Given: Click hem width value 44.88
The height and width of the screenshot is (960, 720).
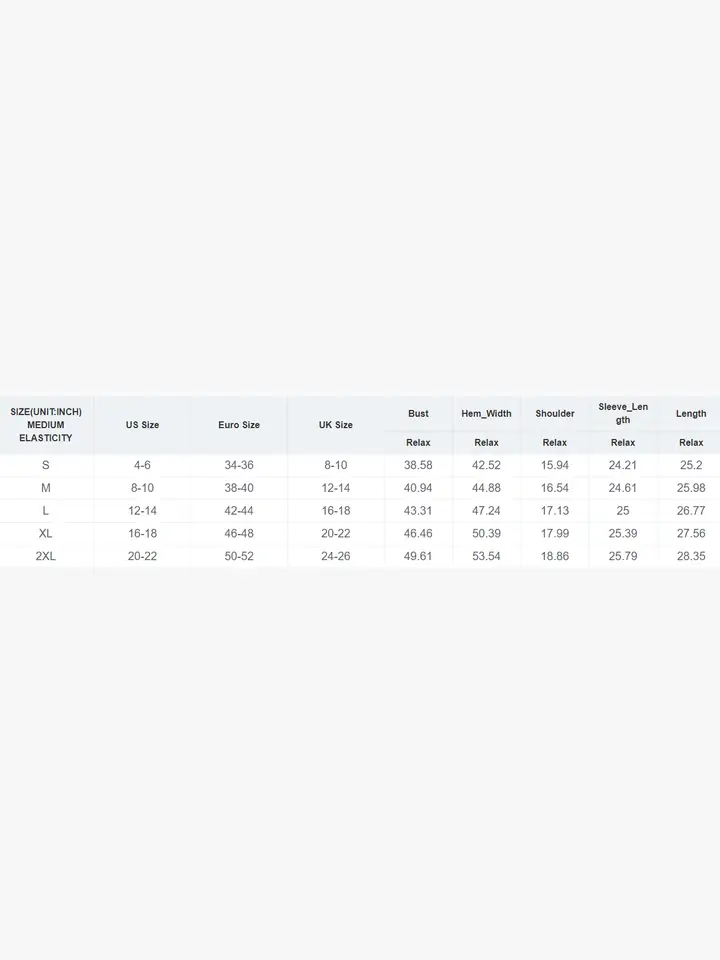Looking at the screenshot, I should [x=486, y=488].
